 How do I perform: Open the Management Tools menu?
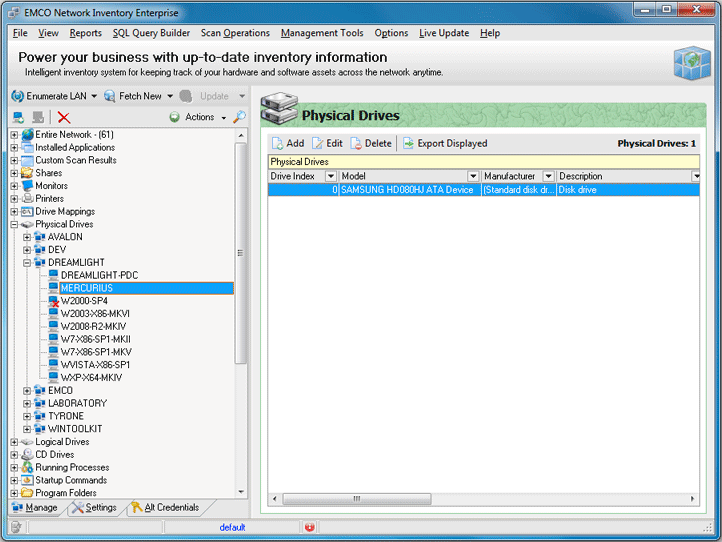click(322, 33)
